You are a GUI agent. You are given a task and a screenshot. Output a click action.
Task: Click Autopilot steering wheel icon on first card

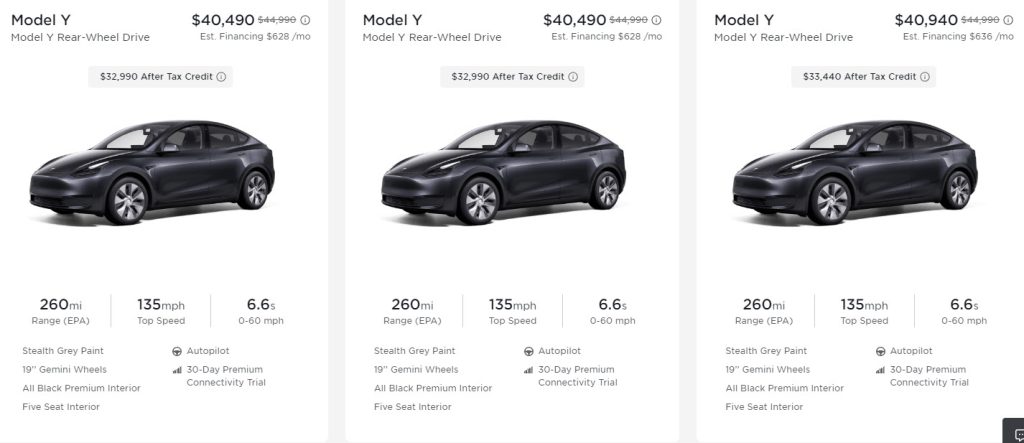point(177,352)
